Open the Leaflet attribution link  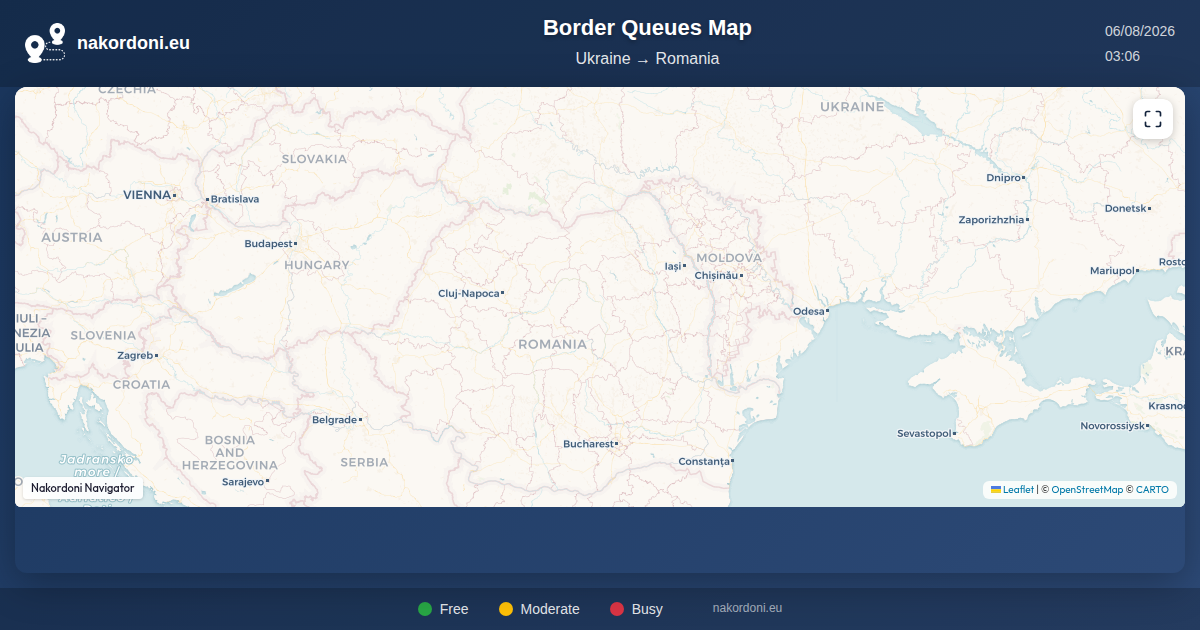pyautogui.click(x=1018, y=490)
